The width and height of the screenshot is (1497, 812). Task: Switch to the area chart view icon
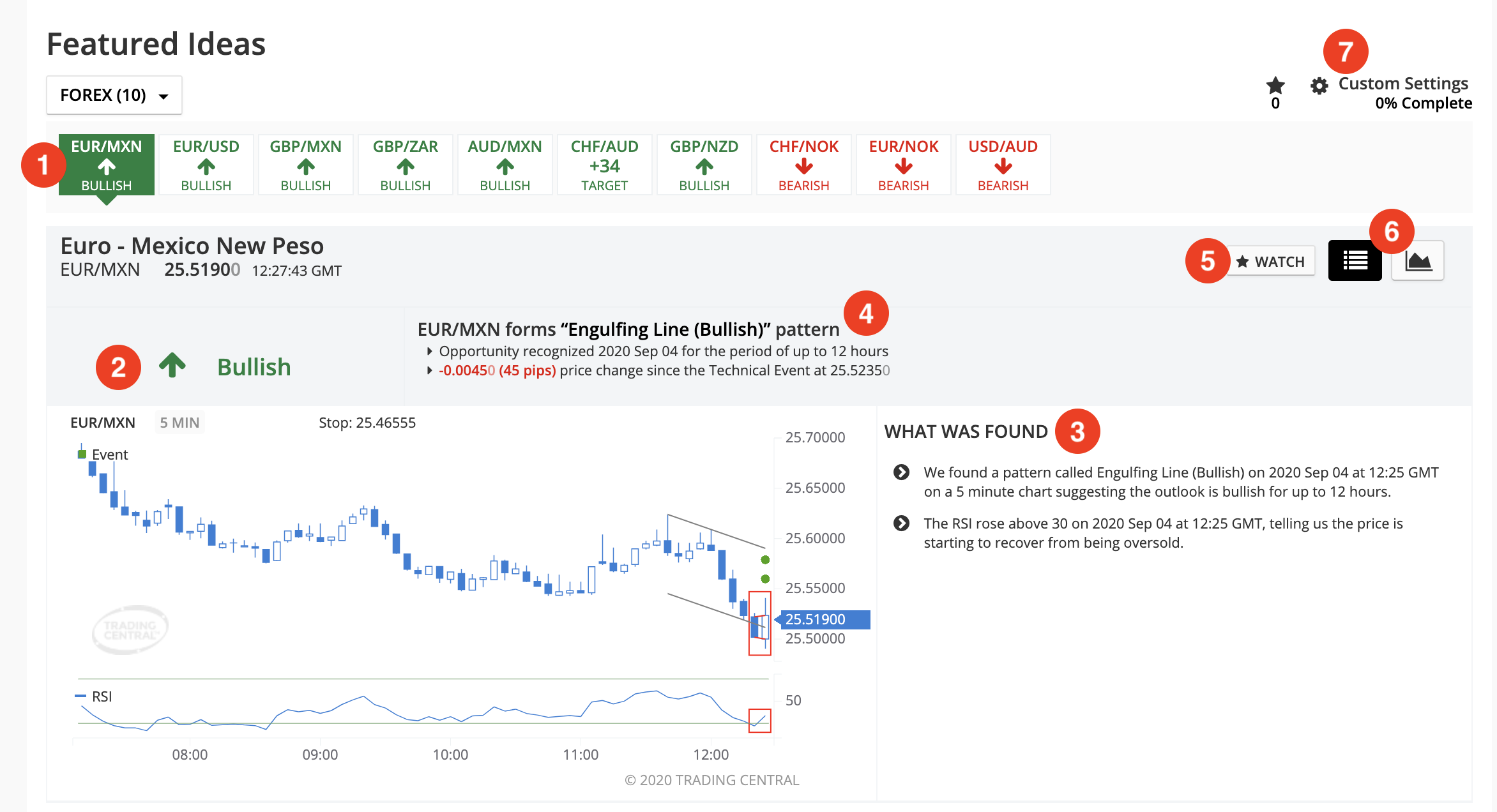point(1418,260)
